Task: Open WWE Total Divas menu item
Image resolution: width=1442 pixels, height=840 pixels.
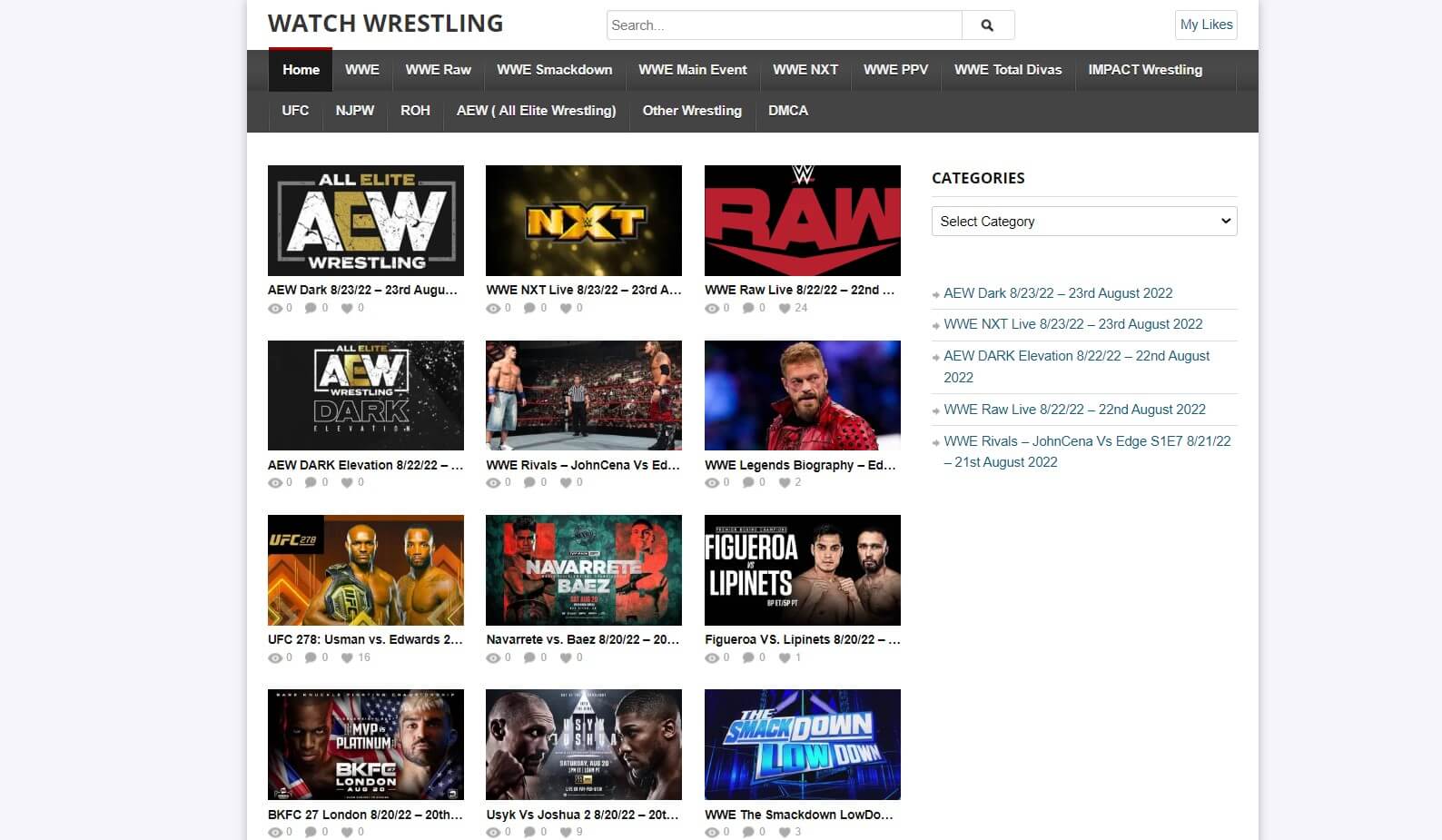Action: [x=1008, y=70]
